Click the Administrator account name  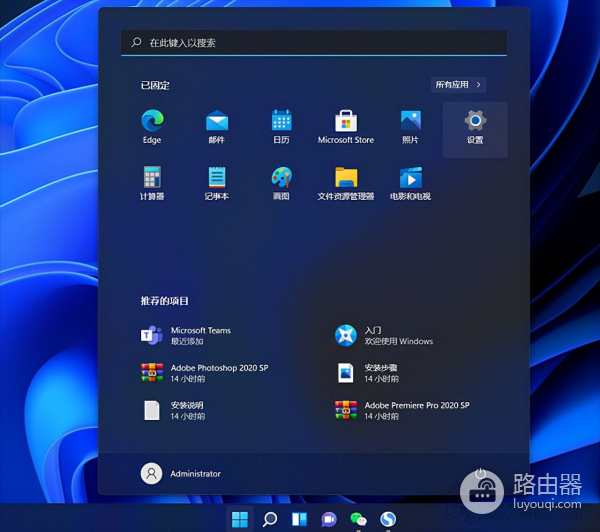click(x=196, y=474)
